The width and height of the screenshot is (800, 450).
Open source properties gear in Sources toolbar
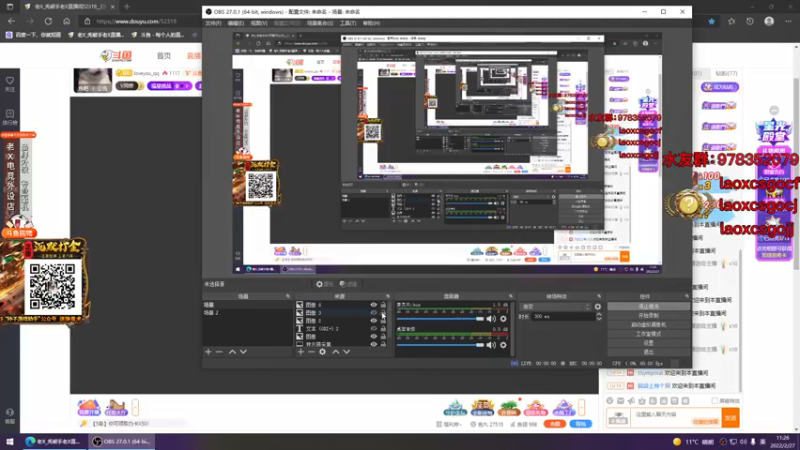322,352
